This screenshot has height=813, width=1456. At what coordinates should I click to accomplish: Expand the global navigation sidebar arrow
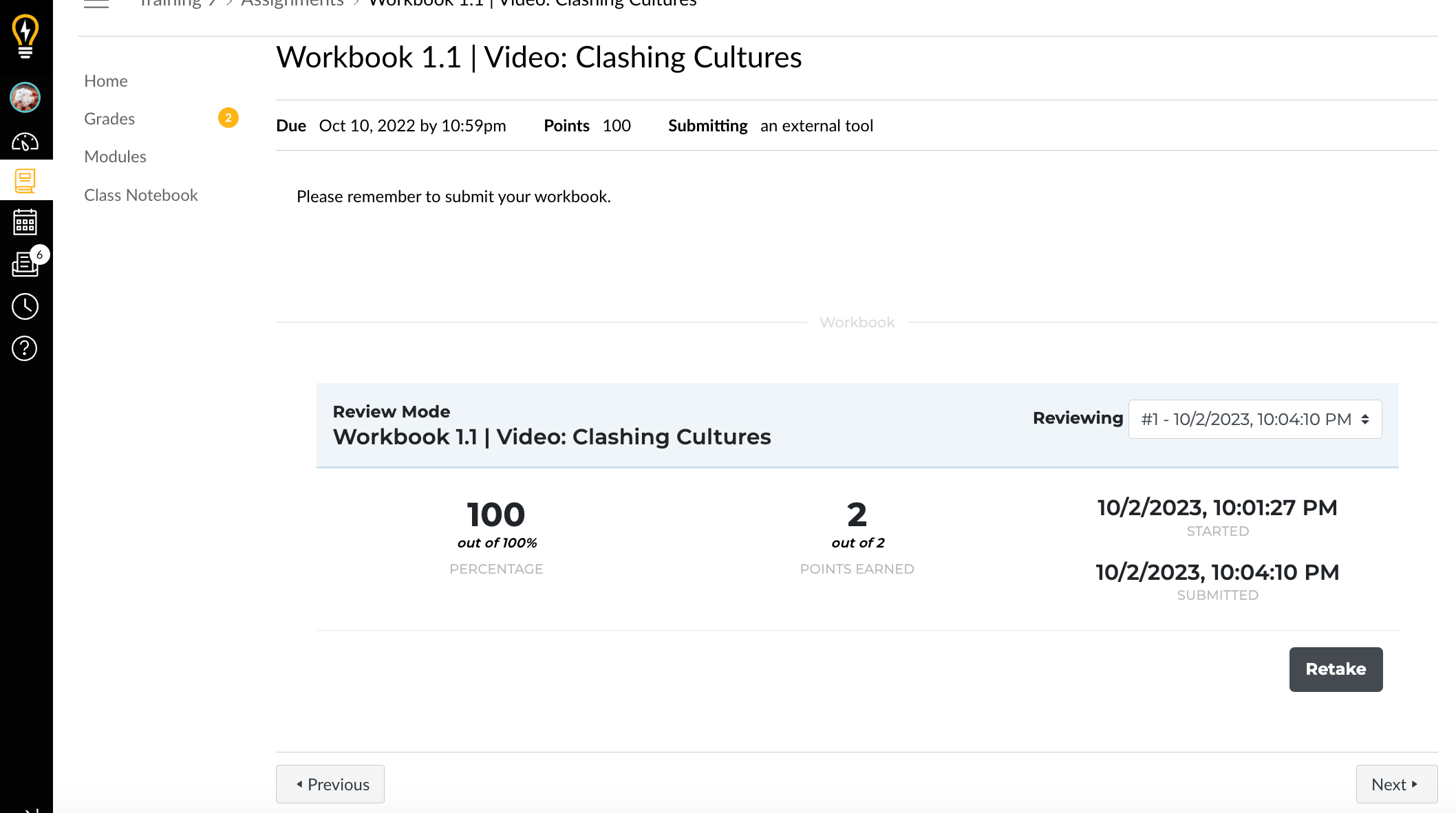(31, 810)
